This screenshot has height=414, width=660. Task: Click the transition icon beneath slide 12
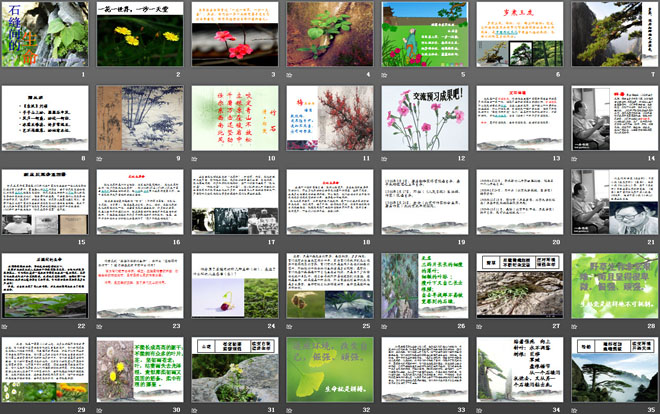tap(385, 158)
